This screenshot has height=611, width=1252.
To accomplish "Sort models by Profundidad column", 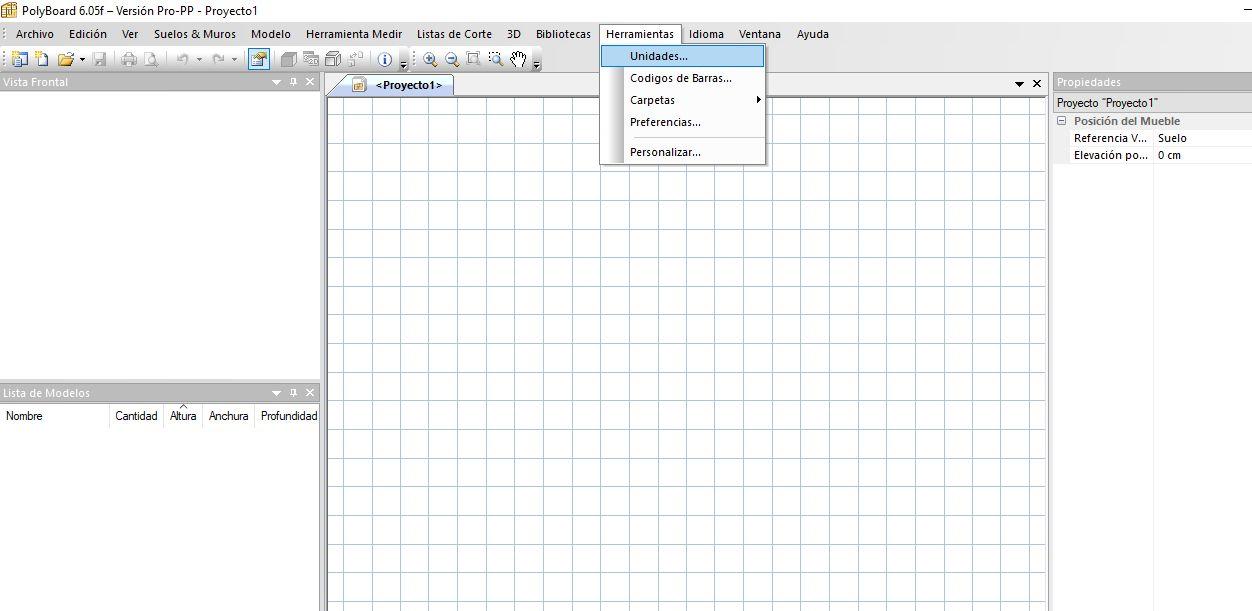I will [x=288, y=416].
